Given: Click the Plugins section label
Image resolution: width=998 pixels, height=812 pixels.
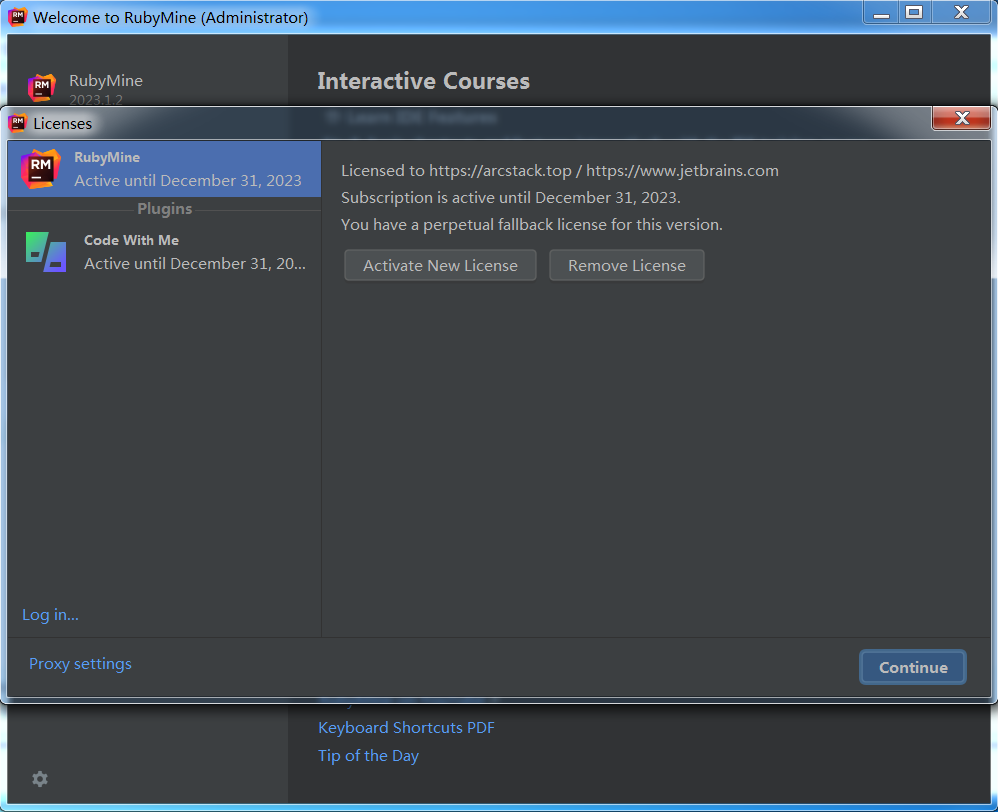Looking at the screenshot, I should tap(165, 209).
